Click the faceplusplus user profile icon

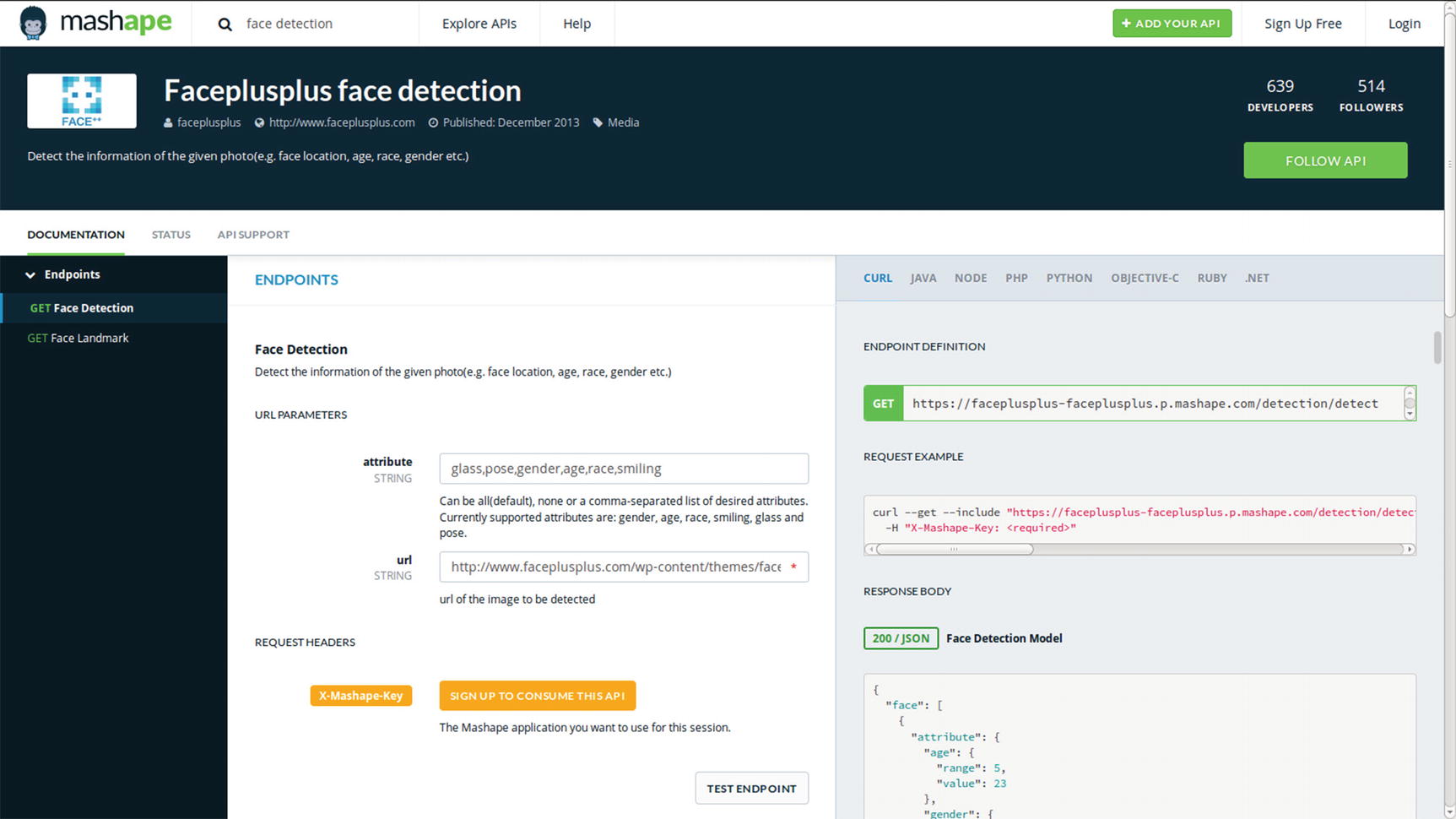(168, 123)
